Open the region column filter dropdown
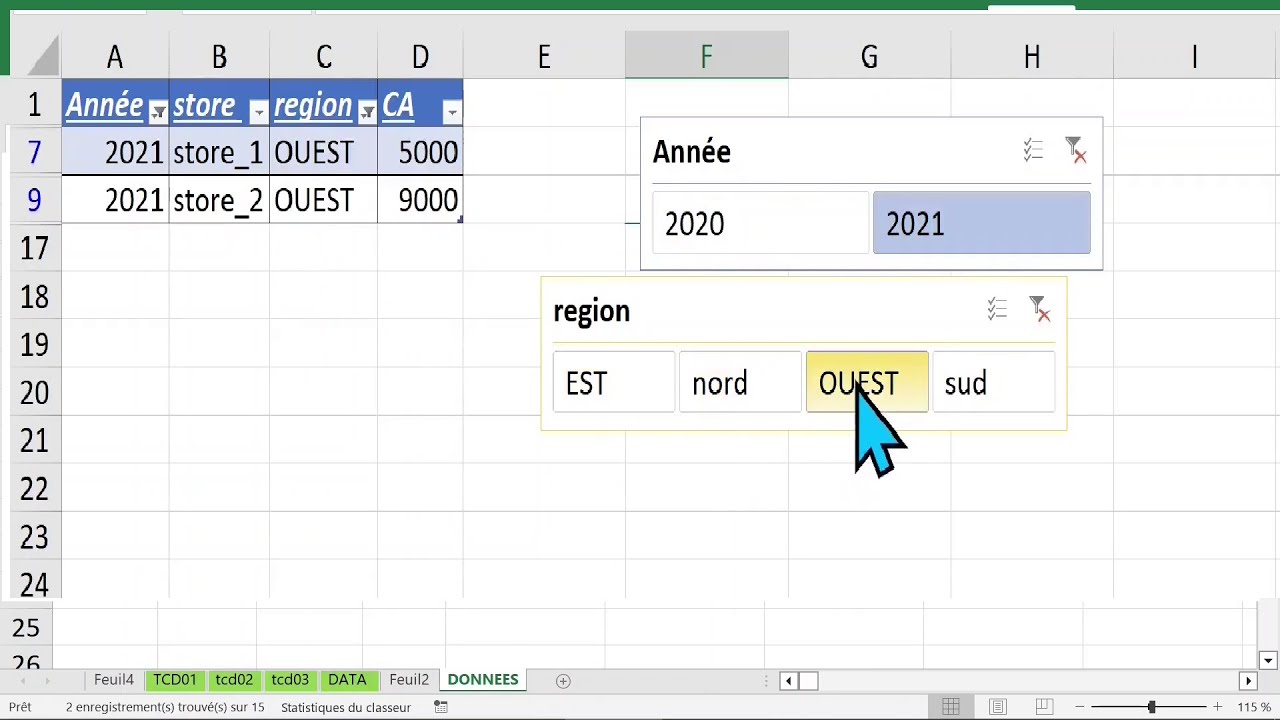Viewport: 1280px width, 720px height. pos(366,112)
